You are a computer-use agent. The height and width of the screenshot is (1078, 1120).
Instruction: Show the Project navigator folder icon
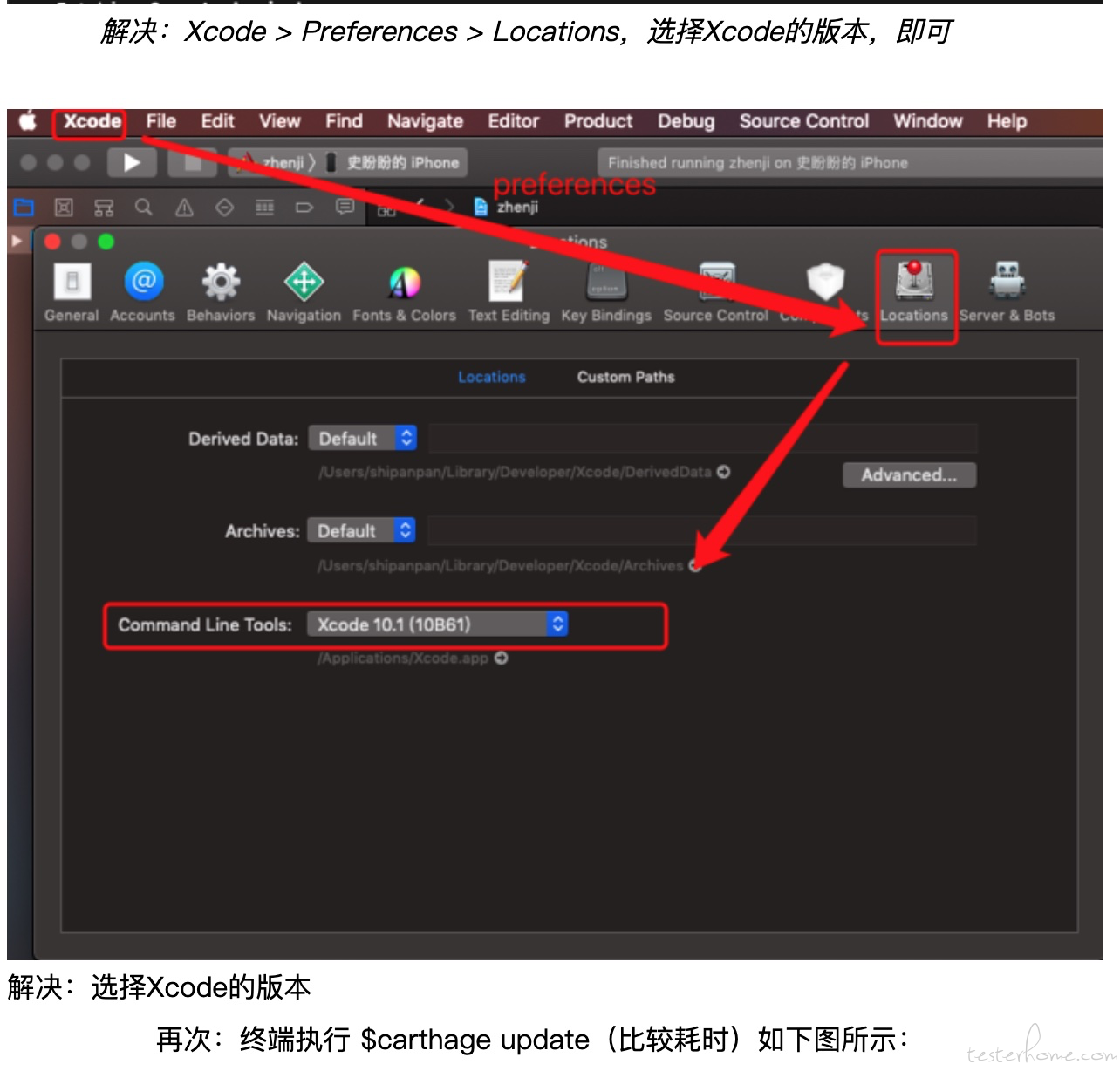coord(24,208)
